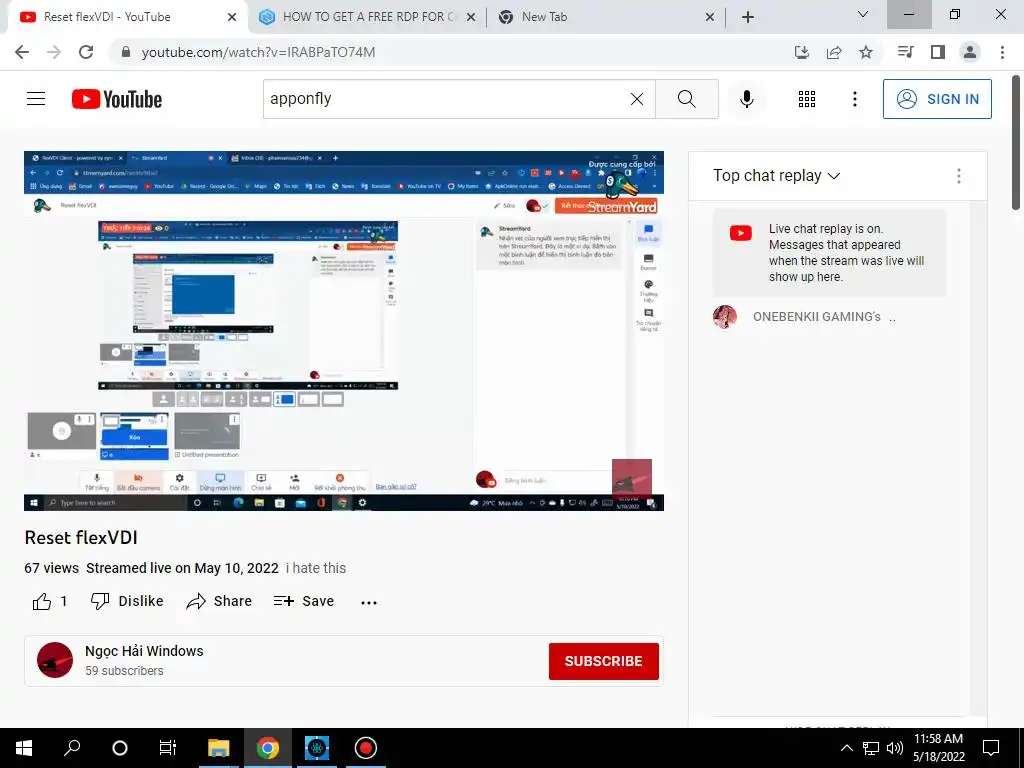
Task: Open the Chrome three-dot menu
Action: (1002, 52)
